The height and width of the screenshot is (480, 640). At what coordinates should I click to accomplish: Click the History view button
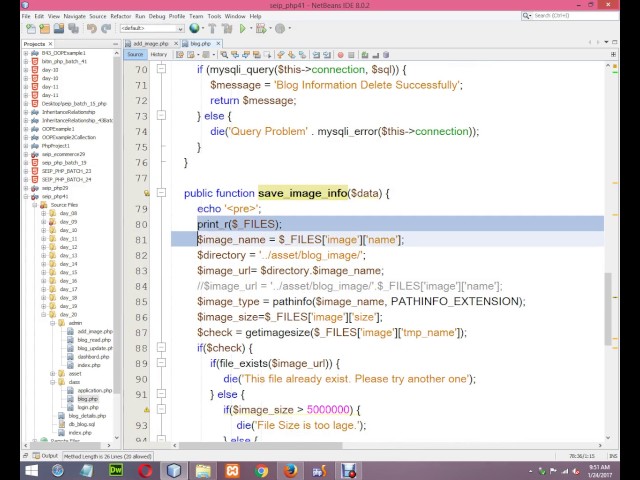tap(159, 54)
